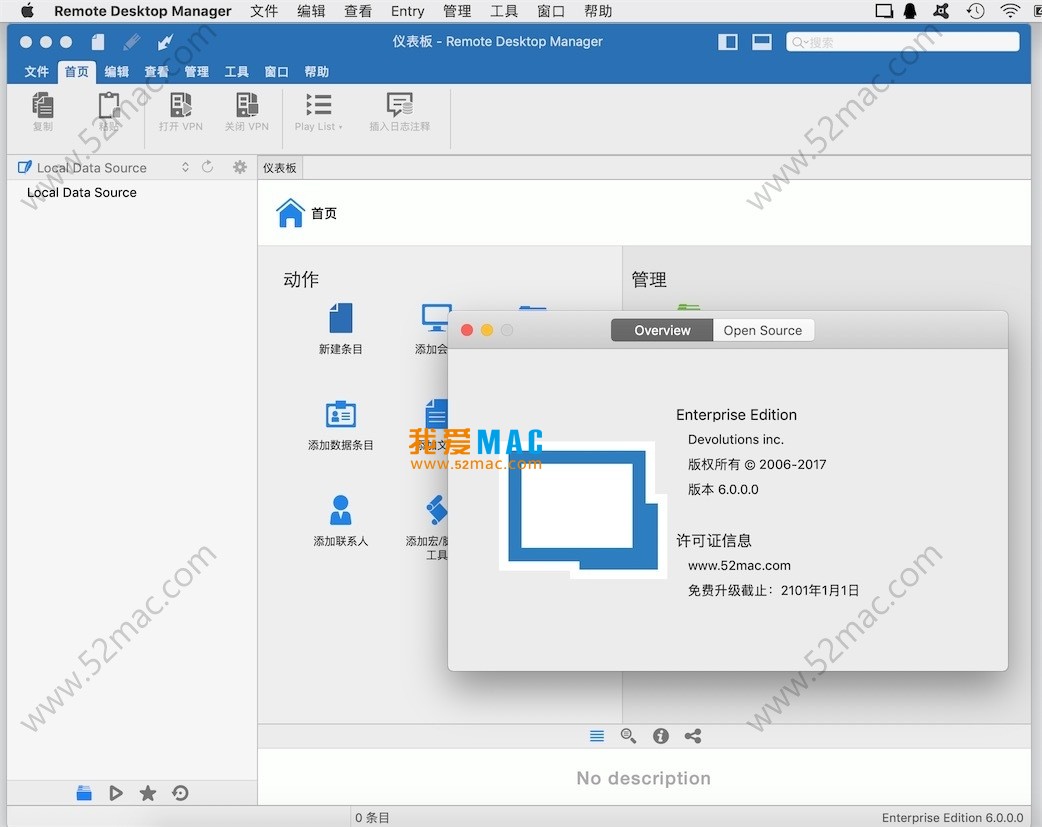1042x827 pixels.
Task: Click the search field in the title bar
Action: (x=903, y=42)
